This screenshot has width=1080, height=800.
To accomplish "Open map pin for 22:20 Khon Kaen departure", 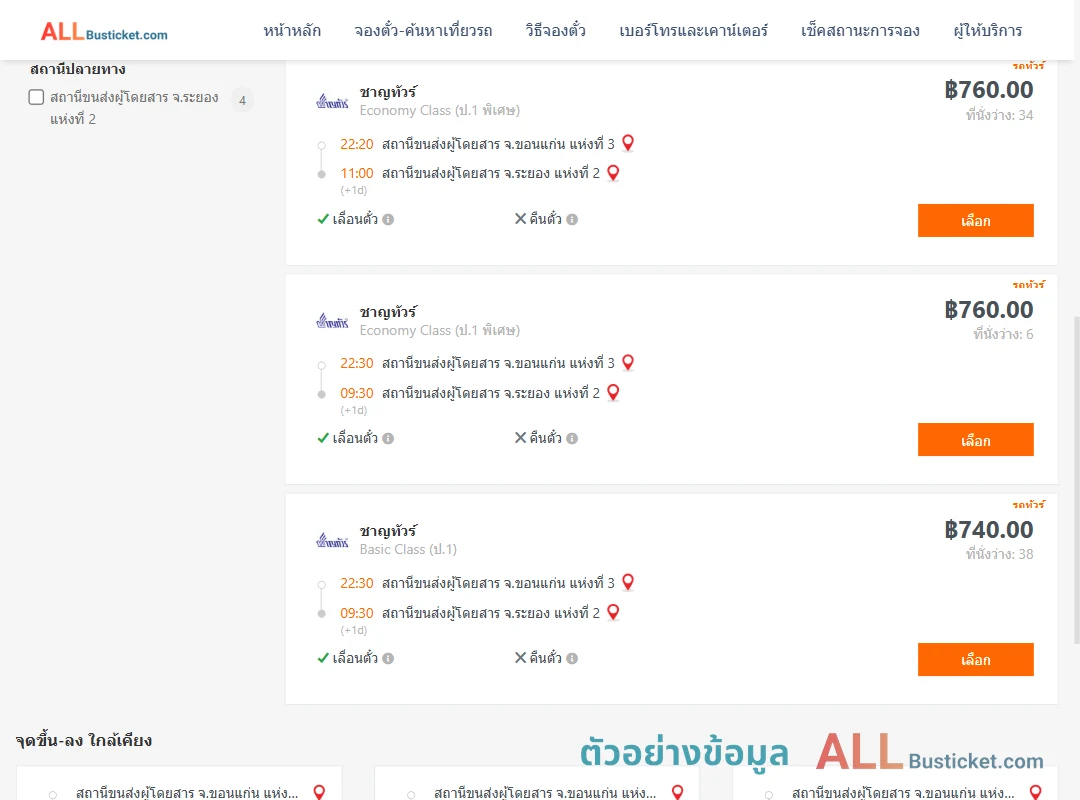I will pos(627,143).
